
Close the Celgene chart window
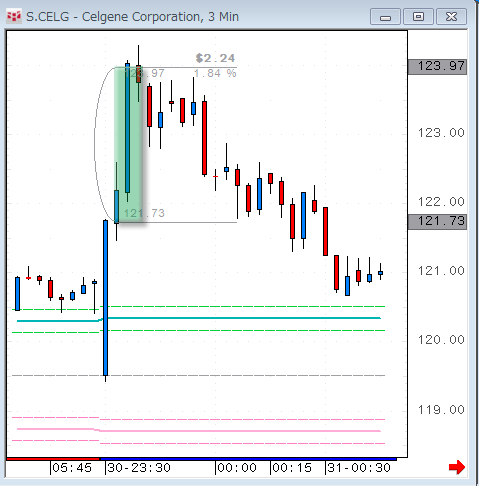click(x=451, y=17)
